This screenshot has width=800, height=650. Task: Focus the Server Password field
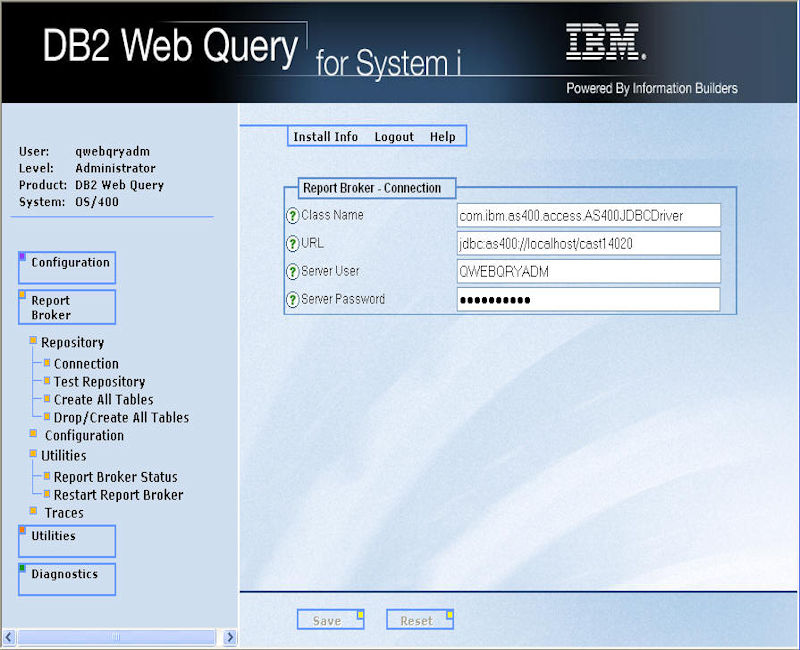coord(589,299)
